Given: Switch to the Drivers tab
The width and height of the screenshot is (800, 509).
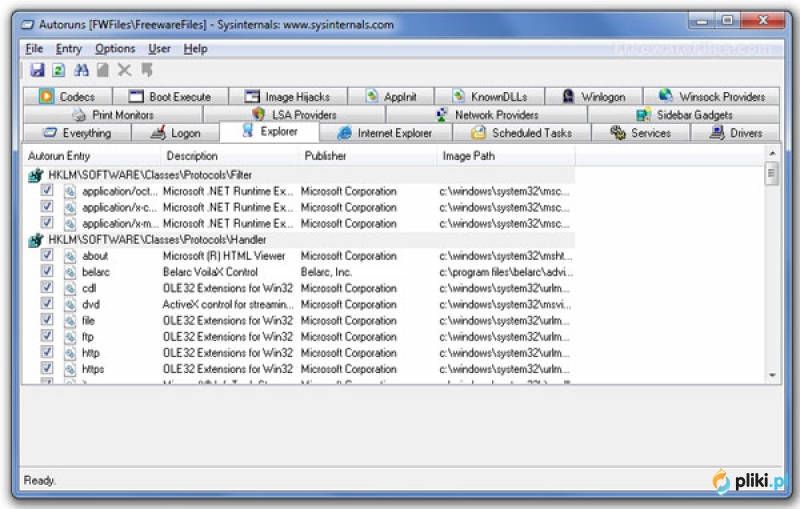Looking at the screenshot, I should point(735,133).
